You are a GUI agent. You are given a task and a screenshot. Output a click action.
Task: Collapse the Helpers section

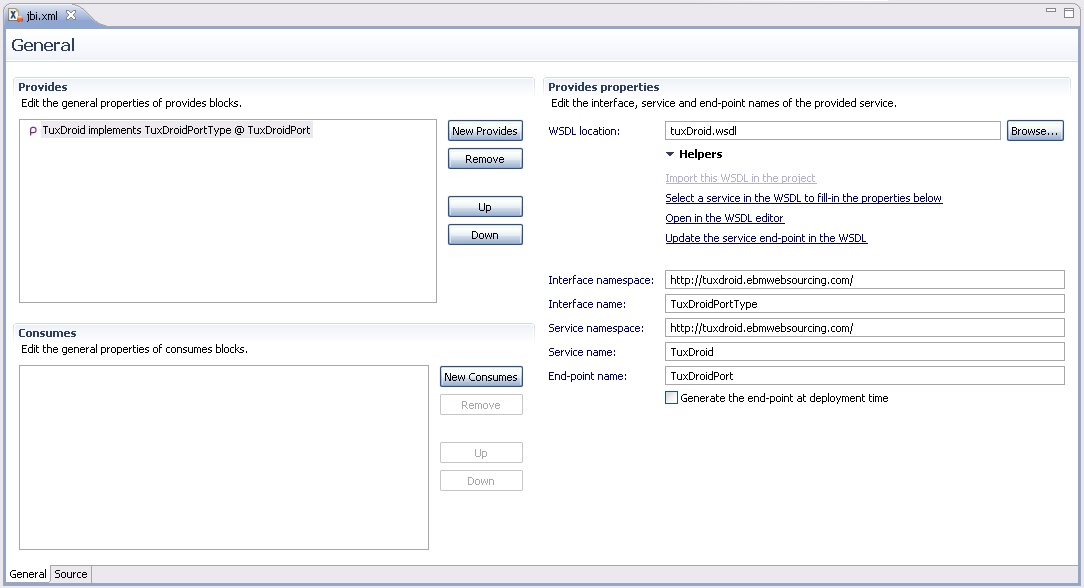[671, 155]
